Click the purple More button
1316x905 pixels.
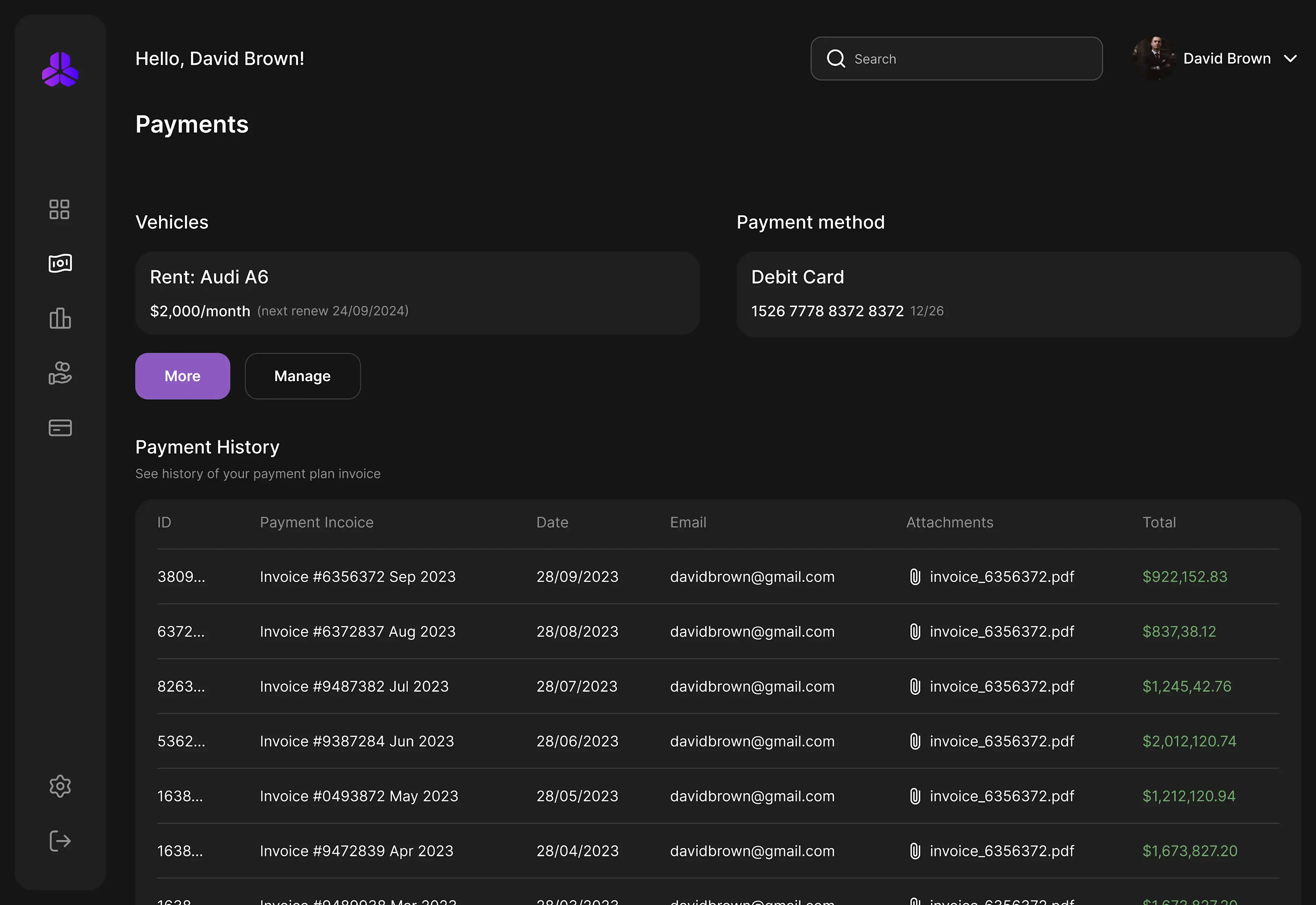183,376
